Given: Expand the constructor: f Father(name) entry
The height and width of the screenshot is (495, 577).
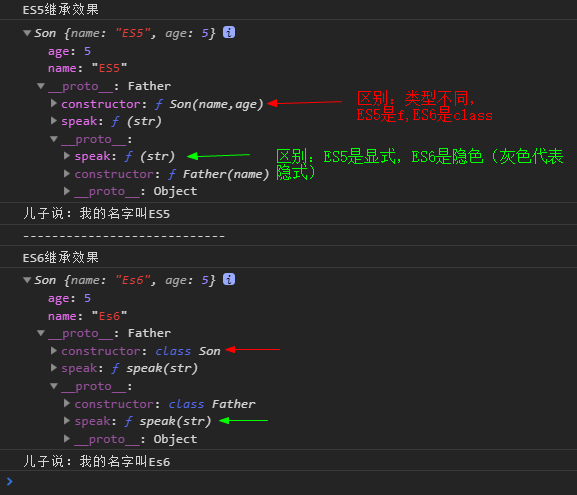Looking at the screenshot, I should click(67, 173).
